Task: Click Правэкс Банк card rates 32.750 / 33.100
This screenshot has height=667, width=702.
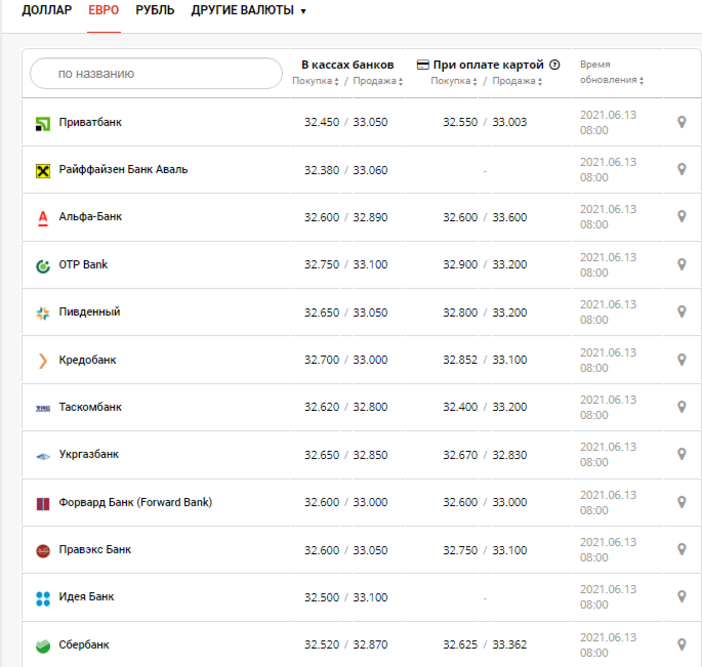Action: click(485, 550)
